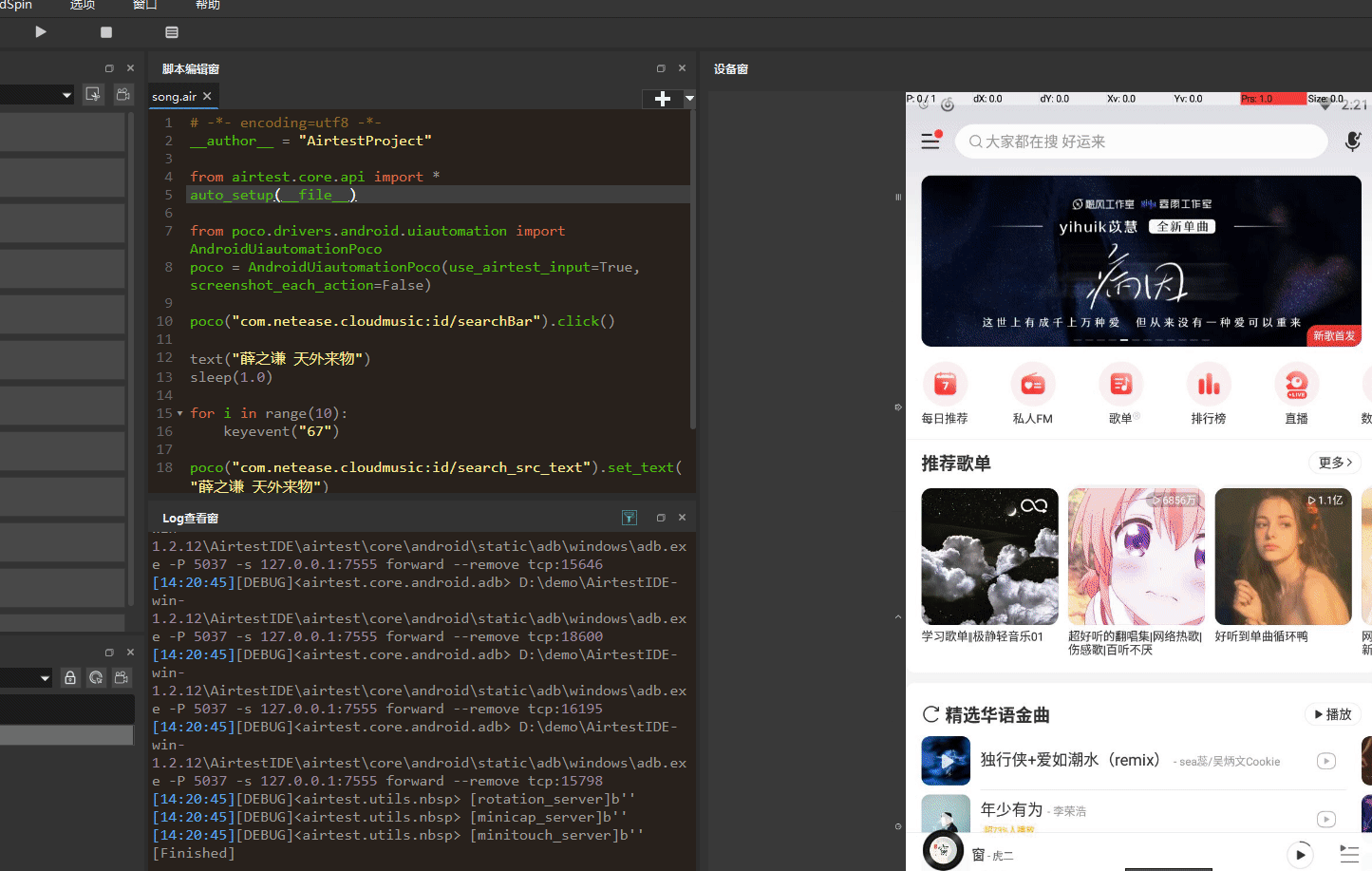Float the Log viewer panel

click(661, 518)
